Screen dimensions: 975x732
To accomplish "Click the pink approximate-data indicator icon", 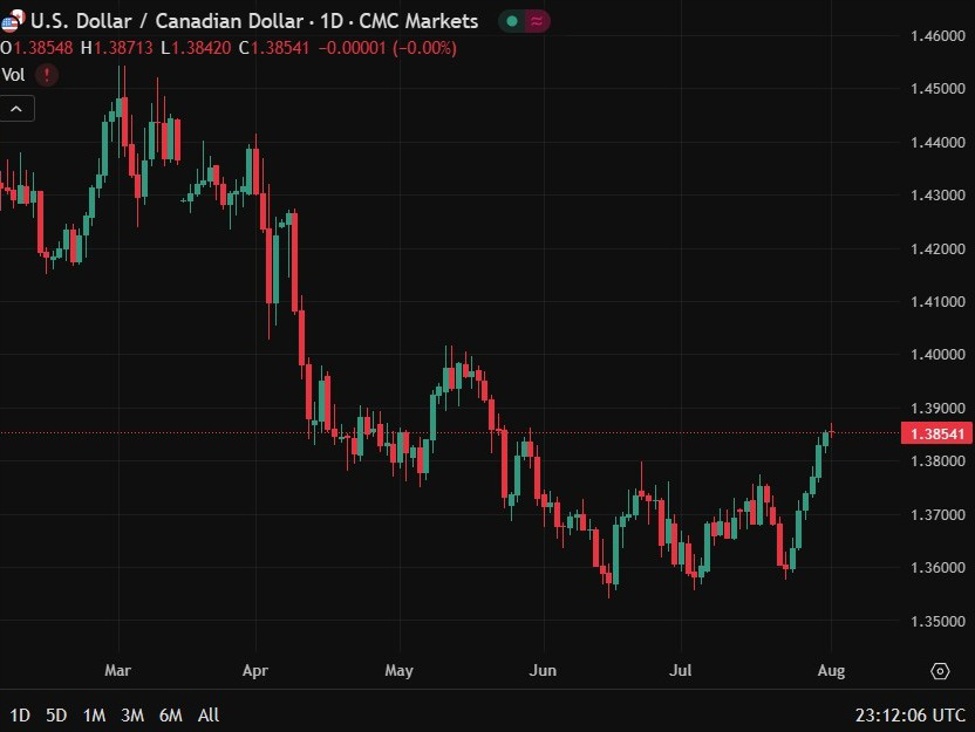I will pyautogui.click(x=536, y=21).
